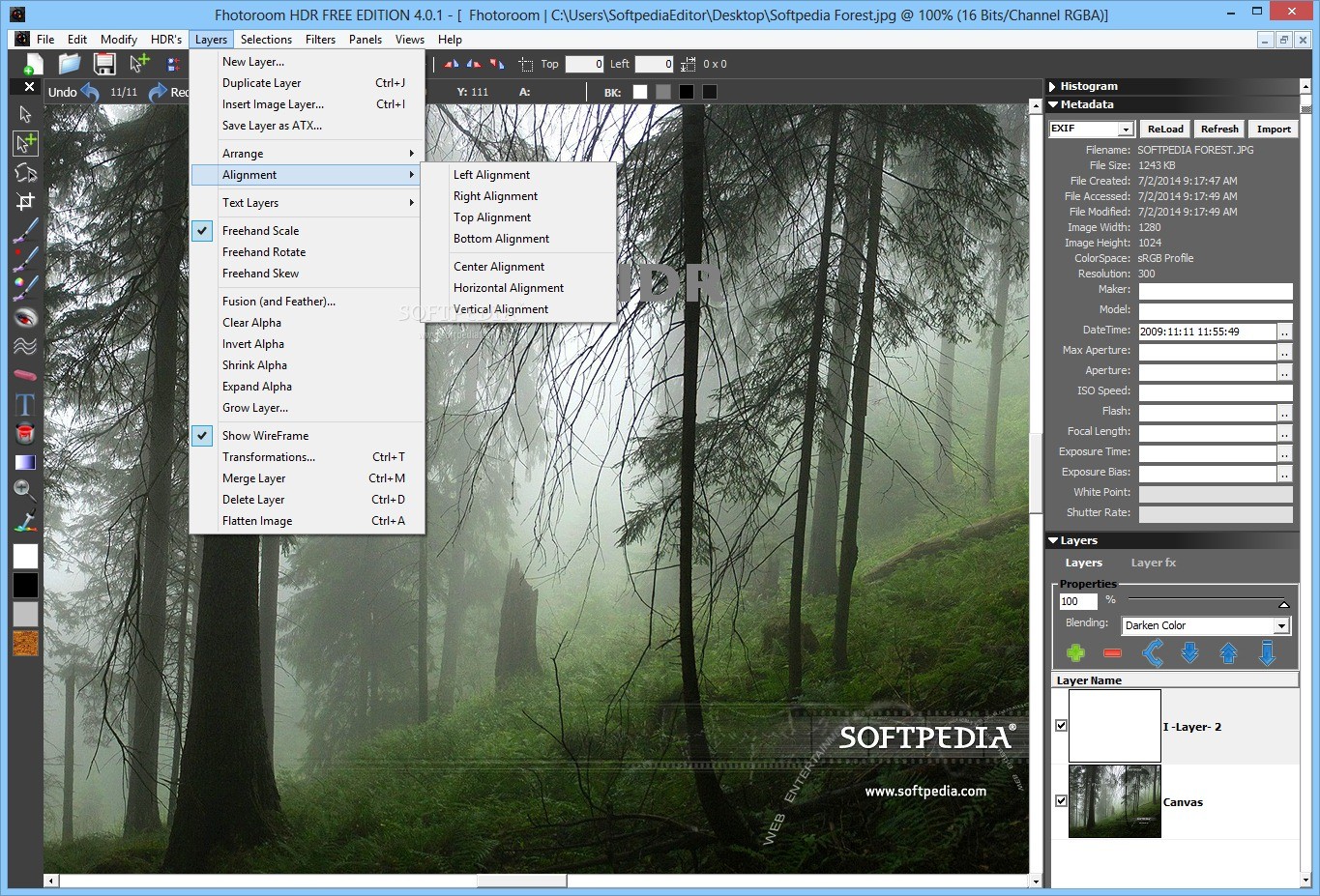
Task: Open the Filters menu
Action: pos(320,40)
